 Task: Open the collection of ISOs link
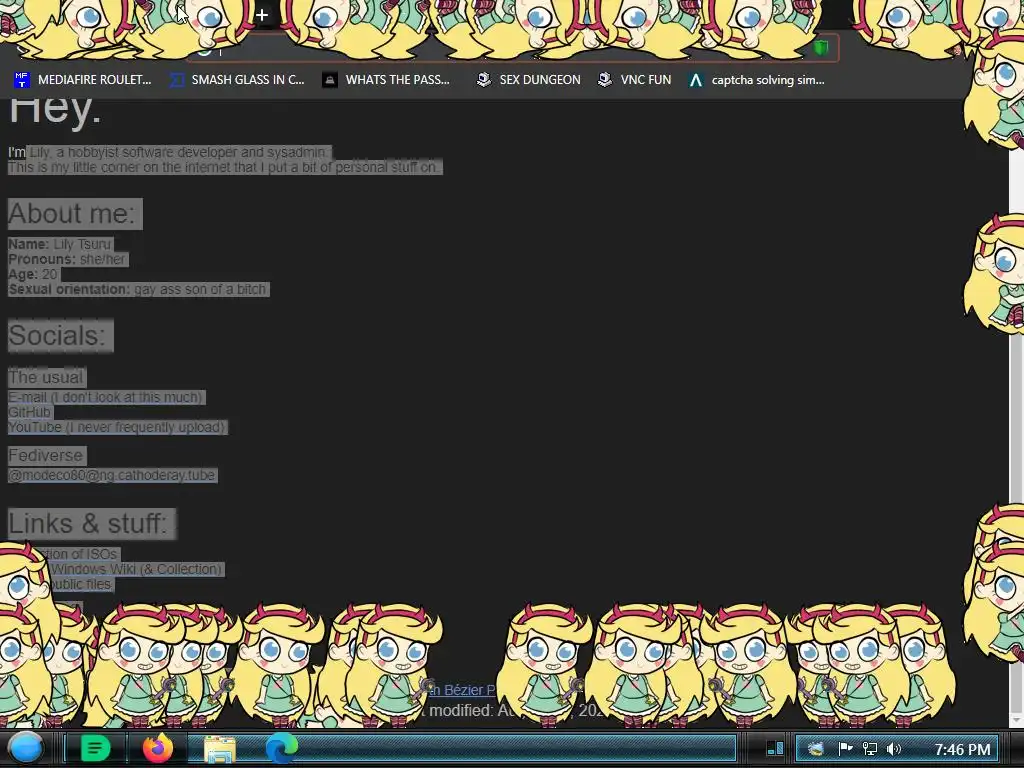tap(80, 554)
